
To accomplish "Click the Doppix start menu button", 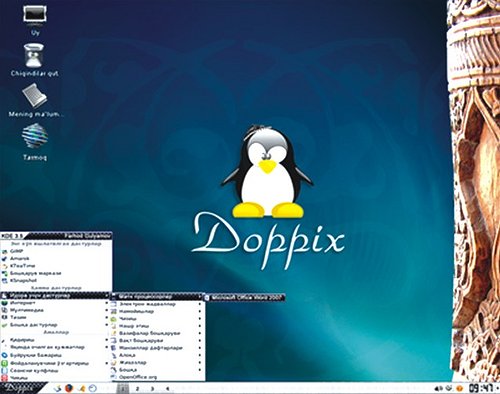I will pos(23,388).
